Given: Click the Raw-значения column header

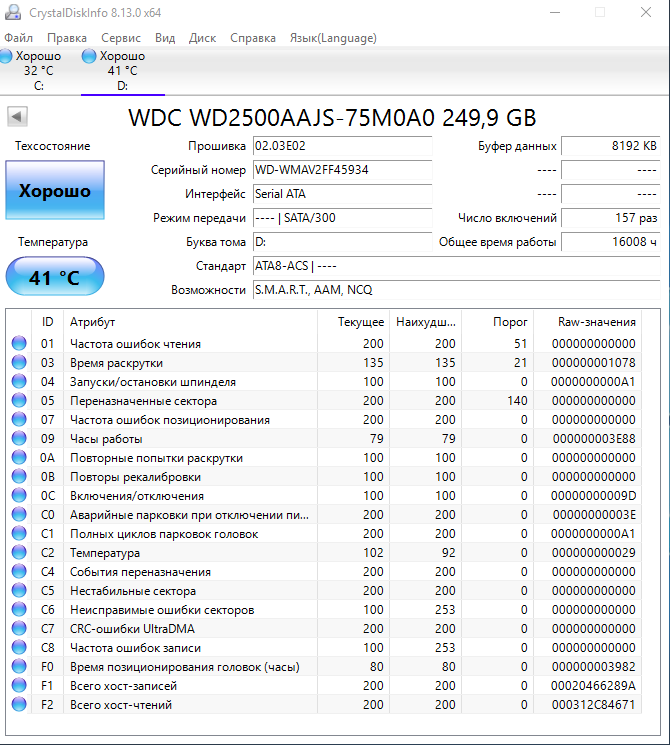Looking at the screenshot, I should (588, 322).
